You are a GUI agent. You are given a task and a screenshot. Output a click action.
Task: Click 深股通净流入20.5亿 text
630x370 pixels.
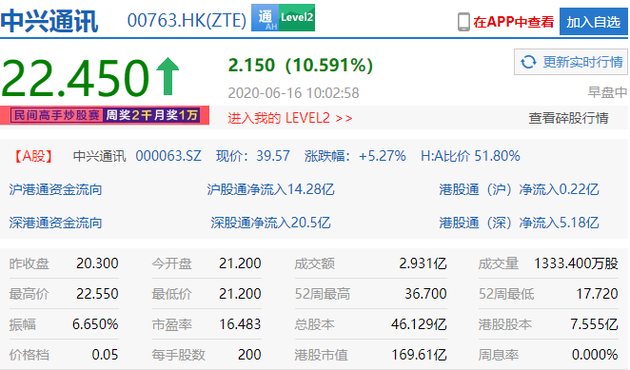[270, 223]
